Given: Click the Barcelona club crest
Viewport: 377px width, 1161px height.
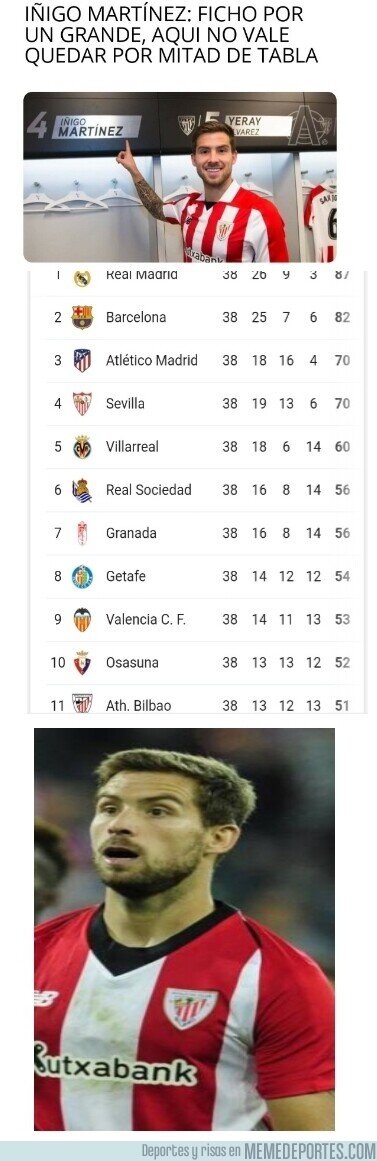Looking at the screenshot, I should coord(82,317).
